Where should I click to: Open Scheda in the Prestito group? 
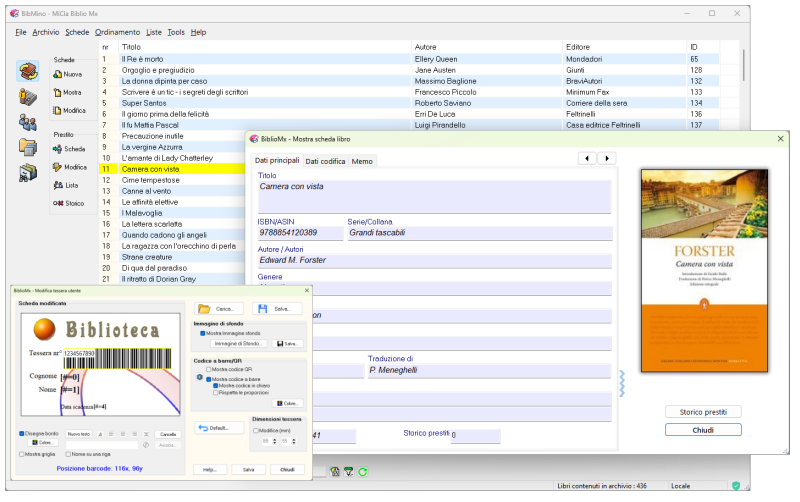coord(69,149)
